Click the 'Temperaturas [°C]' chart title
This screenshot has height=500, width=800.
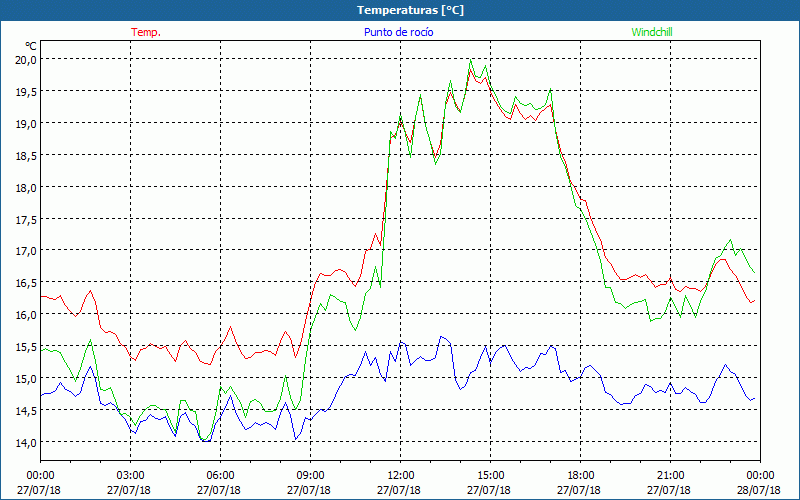pyautogui.click(x=410, y=10)
